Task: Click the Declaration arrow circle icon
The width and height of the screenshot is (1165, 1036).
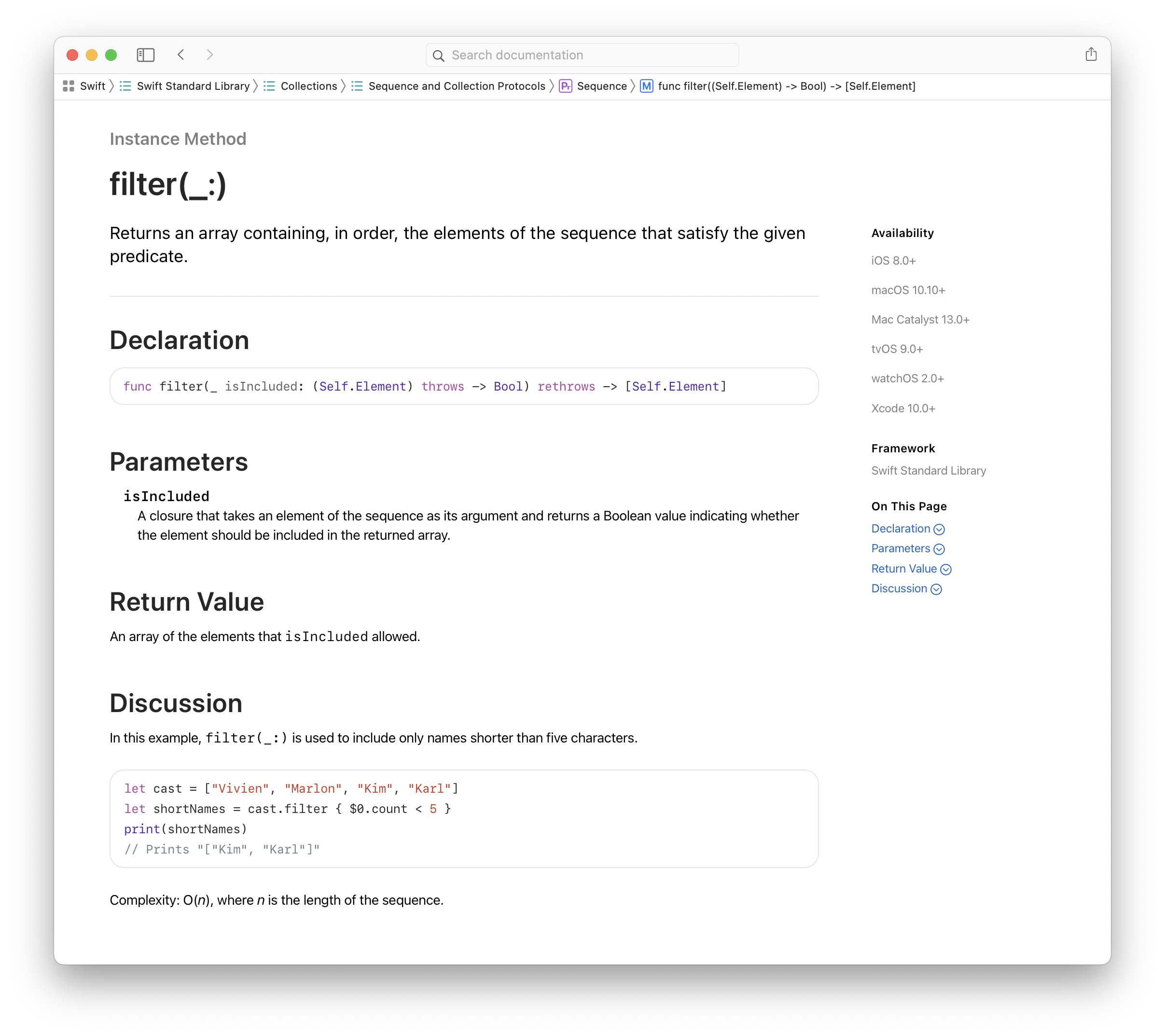Action: point(939,529)
